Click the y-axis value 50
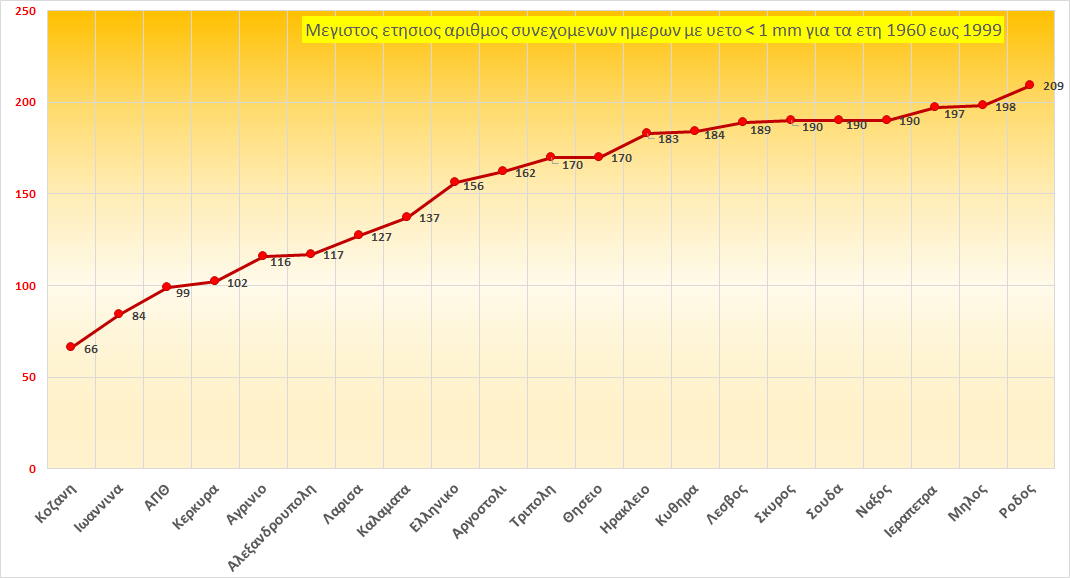Screen dimensions: 1070x578 (x=28, y=377)
